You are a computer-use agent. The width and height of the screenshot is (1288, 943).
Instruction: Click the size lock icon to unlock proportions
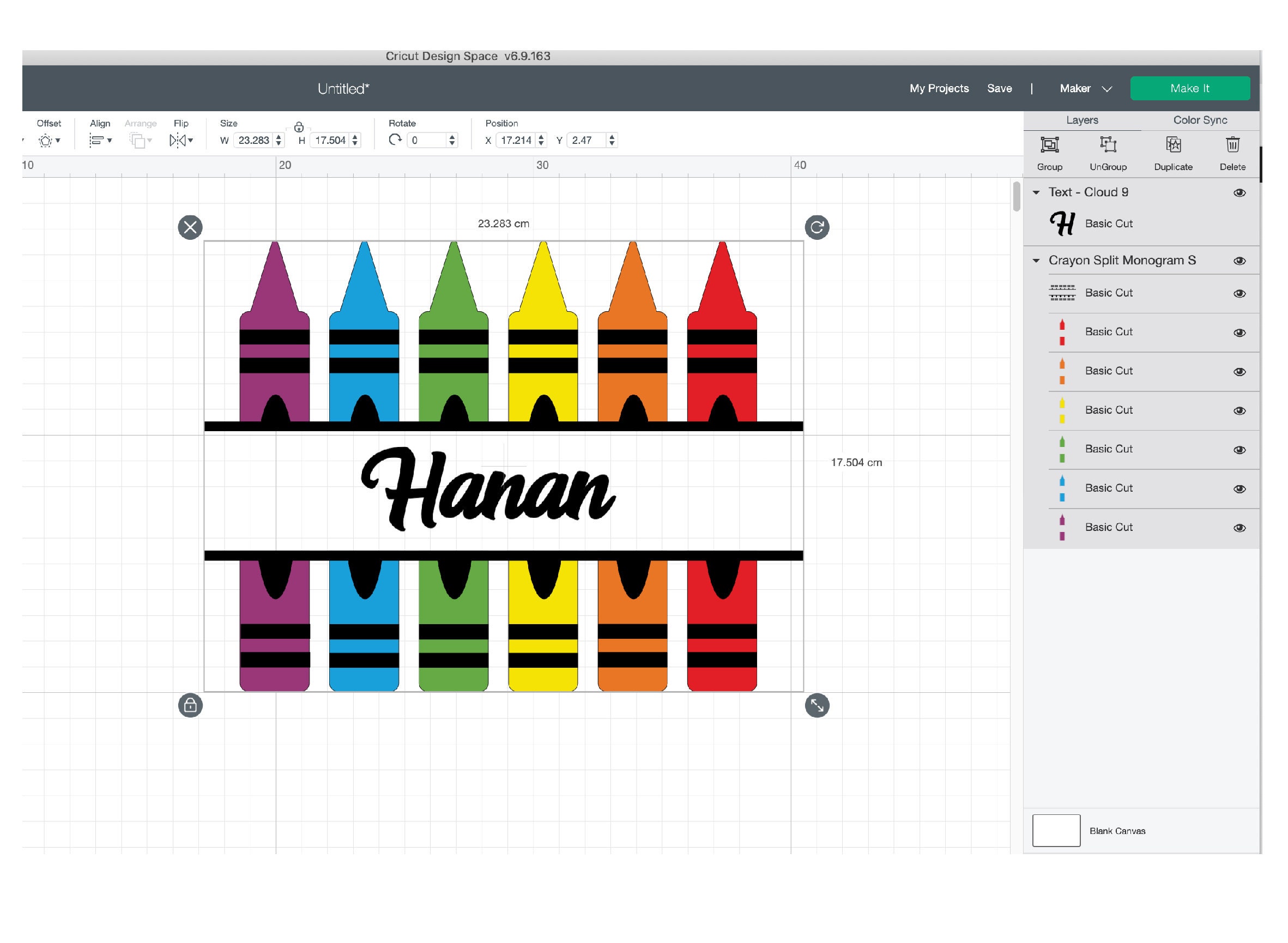coord(299,128)
